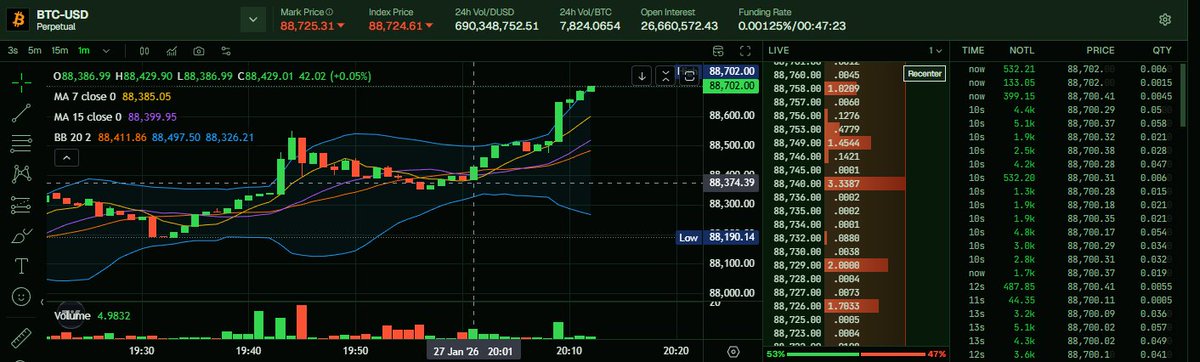Click the Index Price value 88,724.61
The height and width of the screenshot is (362, 1200).
pyautogui.click(x=395, y=25)
